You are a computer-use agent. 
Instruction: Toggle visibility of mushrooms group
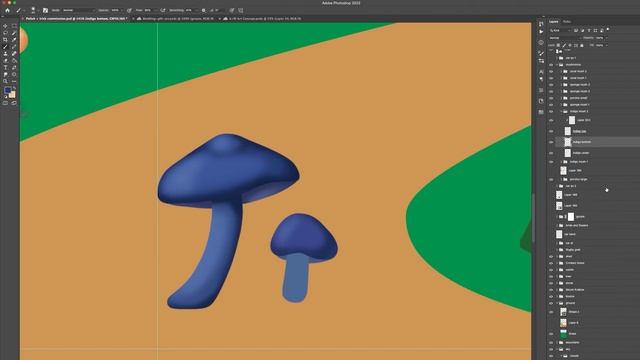coord(551,64)
